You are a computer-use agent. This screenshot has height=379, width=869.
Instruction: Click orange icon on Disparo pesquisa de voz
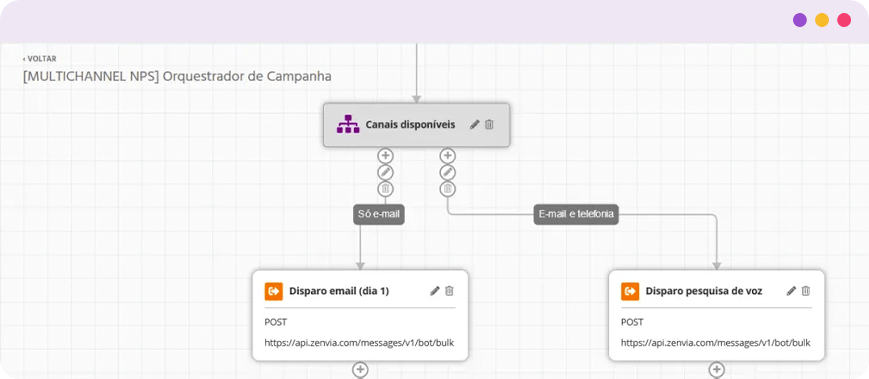click(x=630, y=291)
